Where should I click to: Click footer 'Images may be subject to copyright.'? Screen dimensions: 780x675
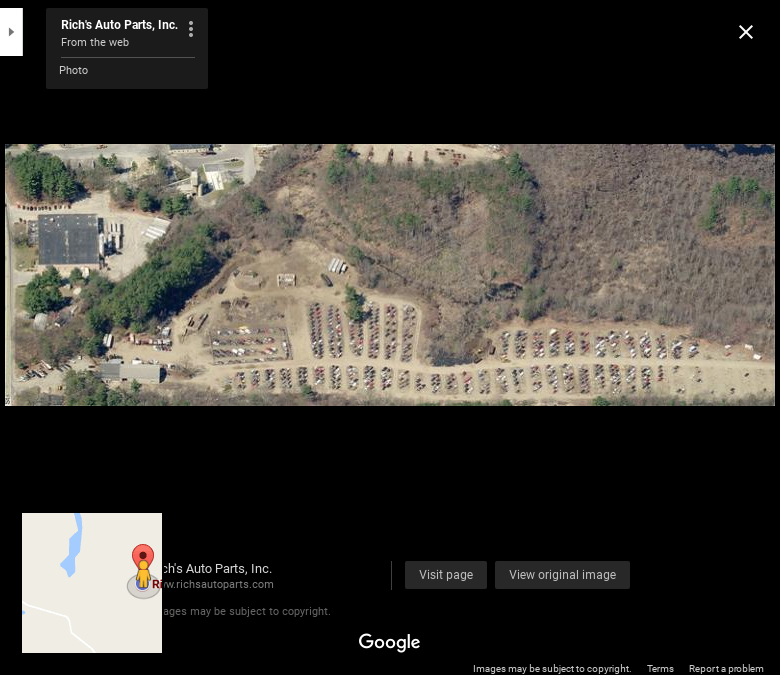552,669
